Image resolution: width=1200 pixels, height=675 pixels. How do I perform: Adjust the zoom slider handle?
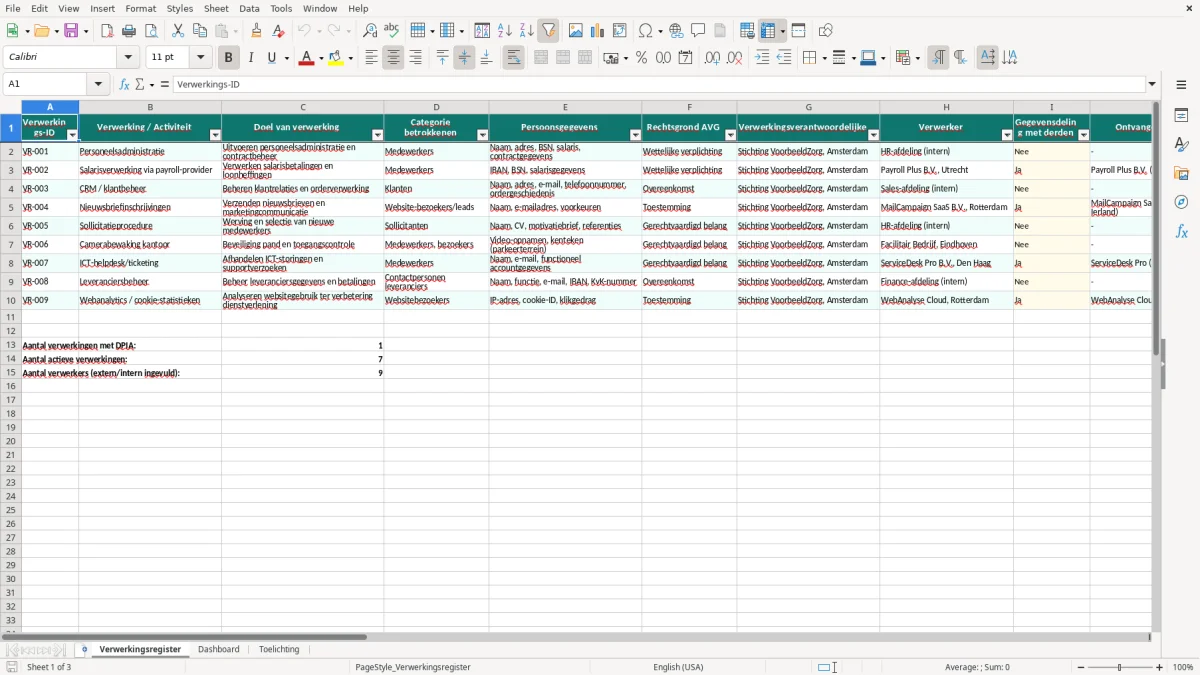(1120, 667)
